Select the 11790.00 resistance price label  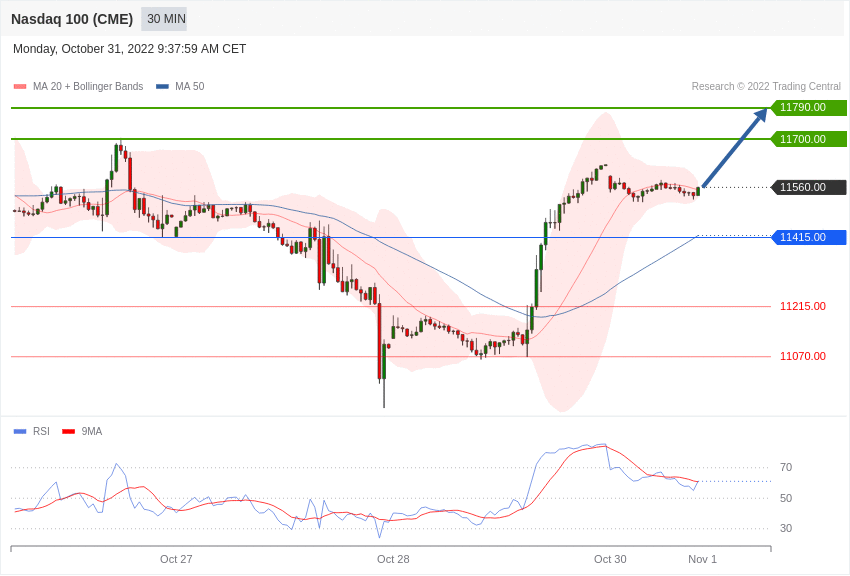(809, 107)
